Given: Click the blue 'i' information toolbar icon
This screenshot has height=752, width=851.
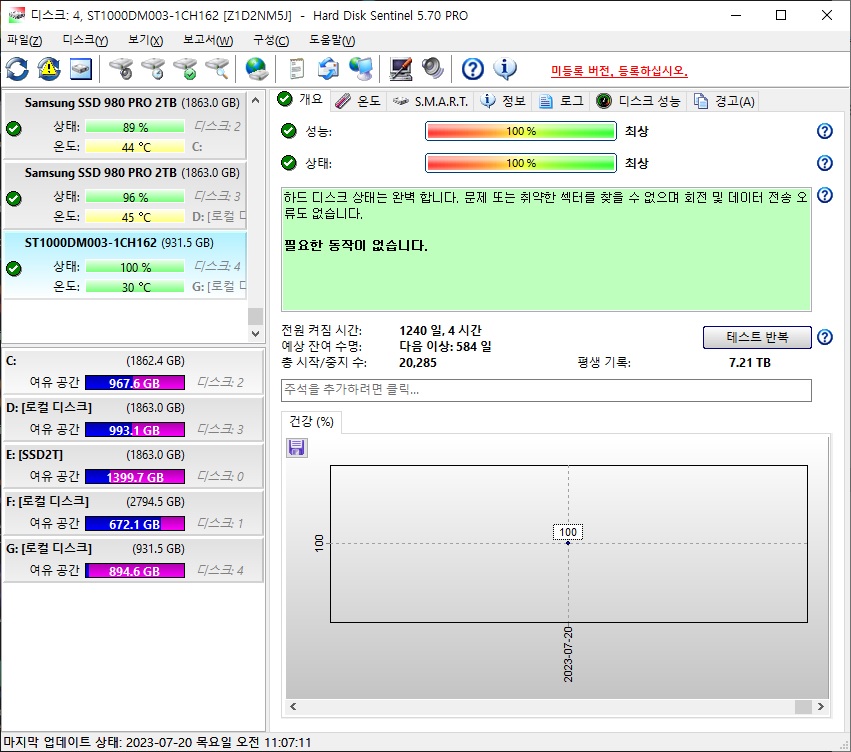Looking at the screenshot, I should [505, 69].
